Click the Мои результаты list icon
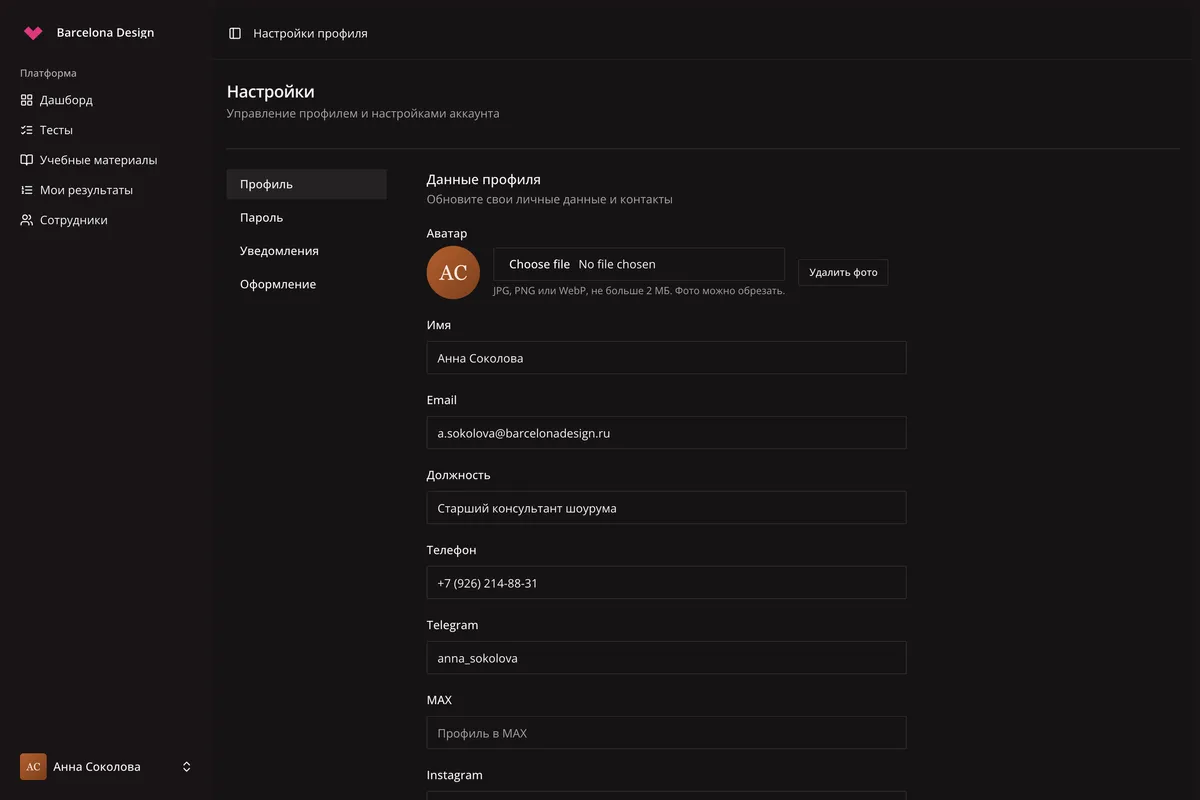 coord(27,190)
